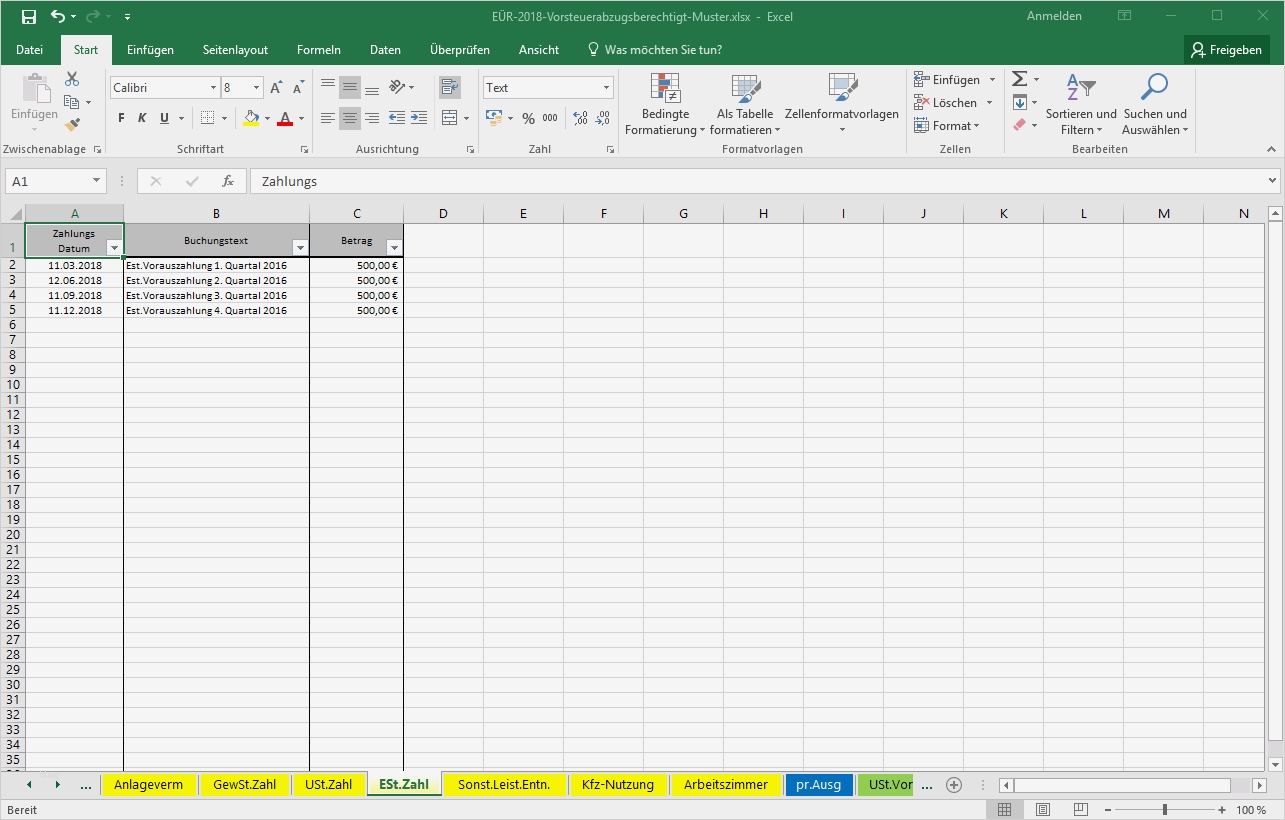
Task: Open the Kfz-Nutzung sheet tab
Action: click(618, 784)
